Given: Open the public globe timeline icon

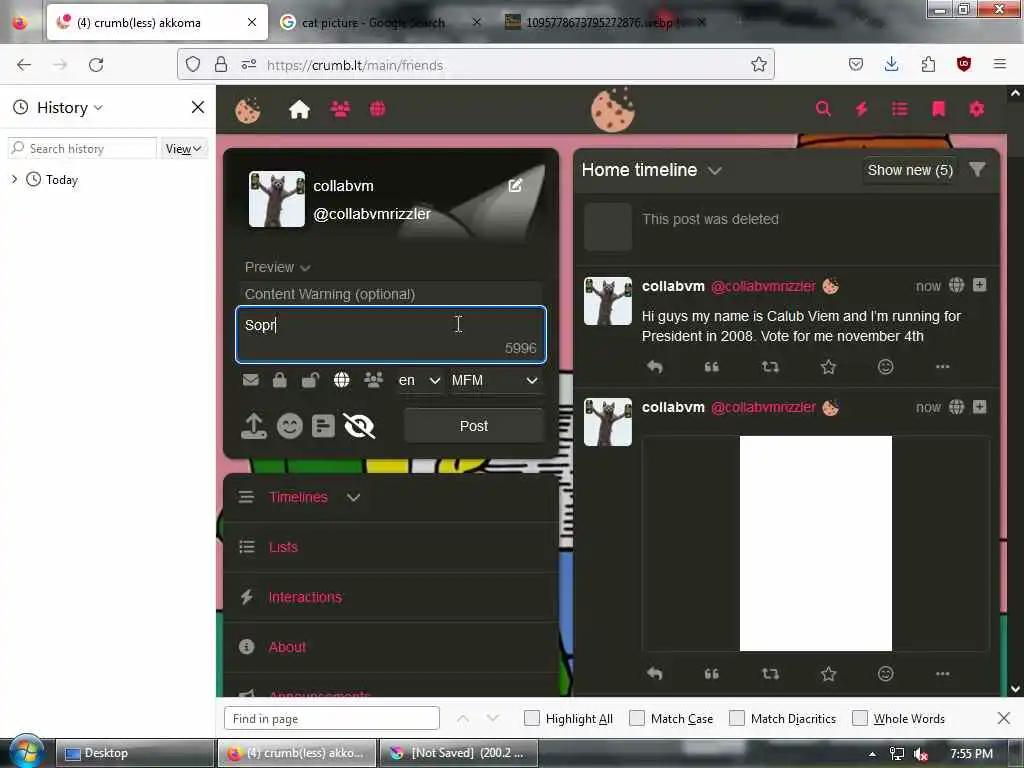Looking at the screenshot, I should (377, 109).
